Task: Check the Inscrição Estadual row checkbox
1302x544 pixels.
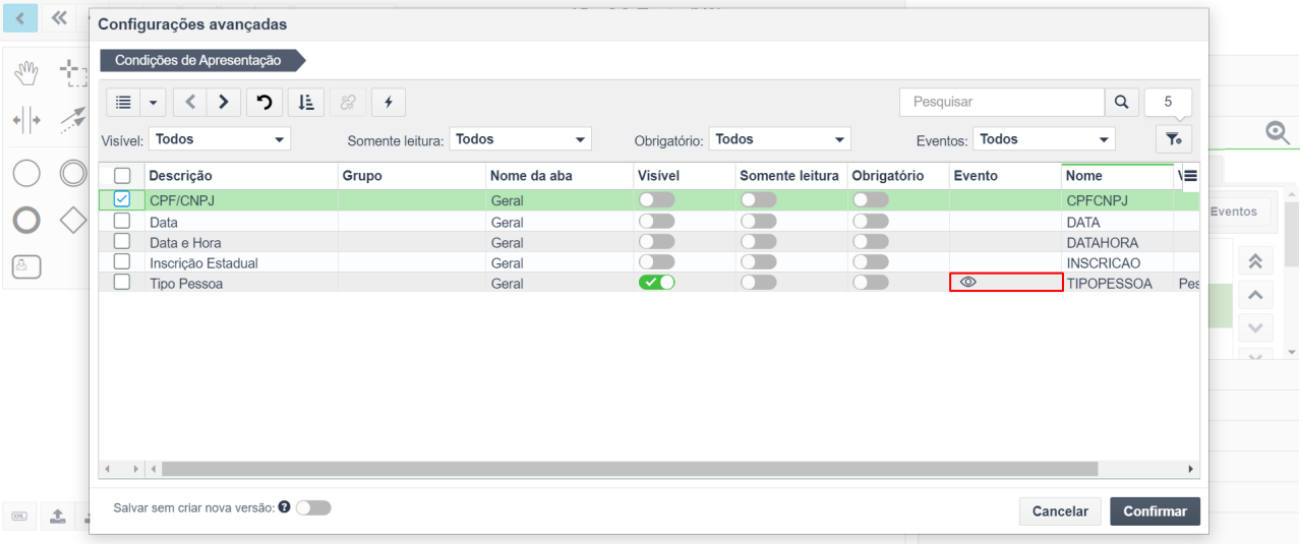Action: (x=122, y=263)
